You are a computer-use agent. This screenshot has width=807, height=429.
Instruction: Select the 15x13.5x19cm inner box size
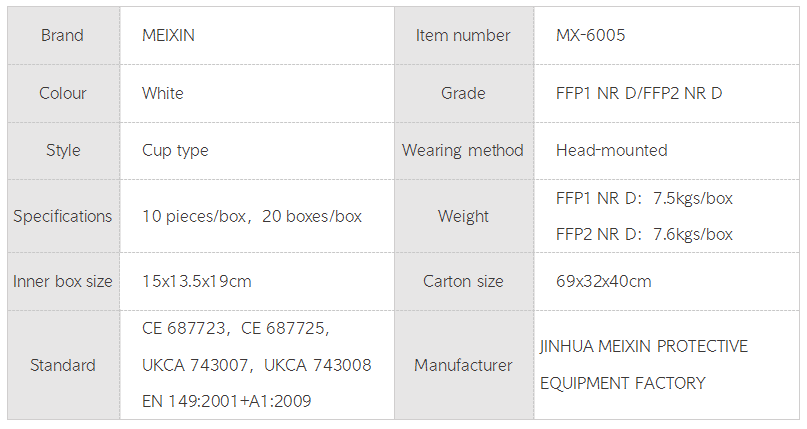tap(197, 281)
